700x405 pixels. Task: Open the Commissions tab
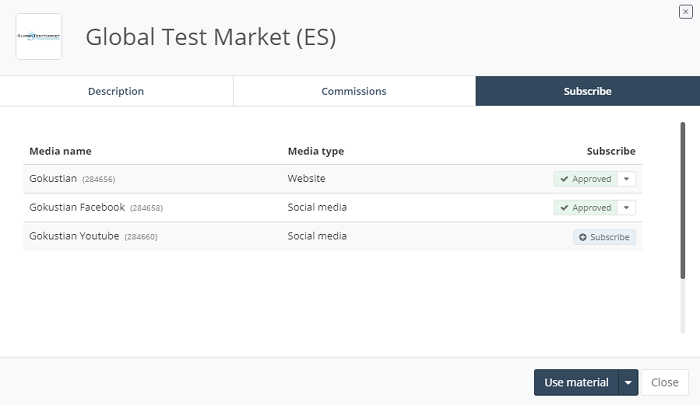354,91
